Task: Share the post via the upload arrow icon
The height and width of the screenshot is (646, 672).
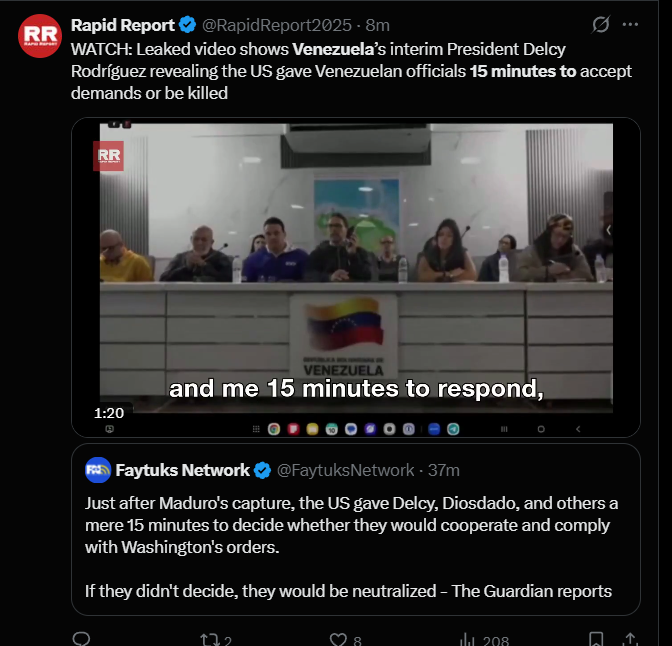Action: [630, 639]
